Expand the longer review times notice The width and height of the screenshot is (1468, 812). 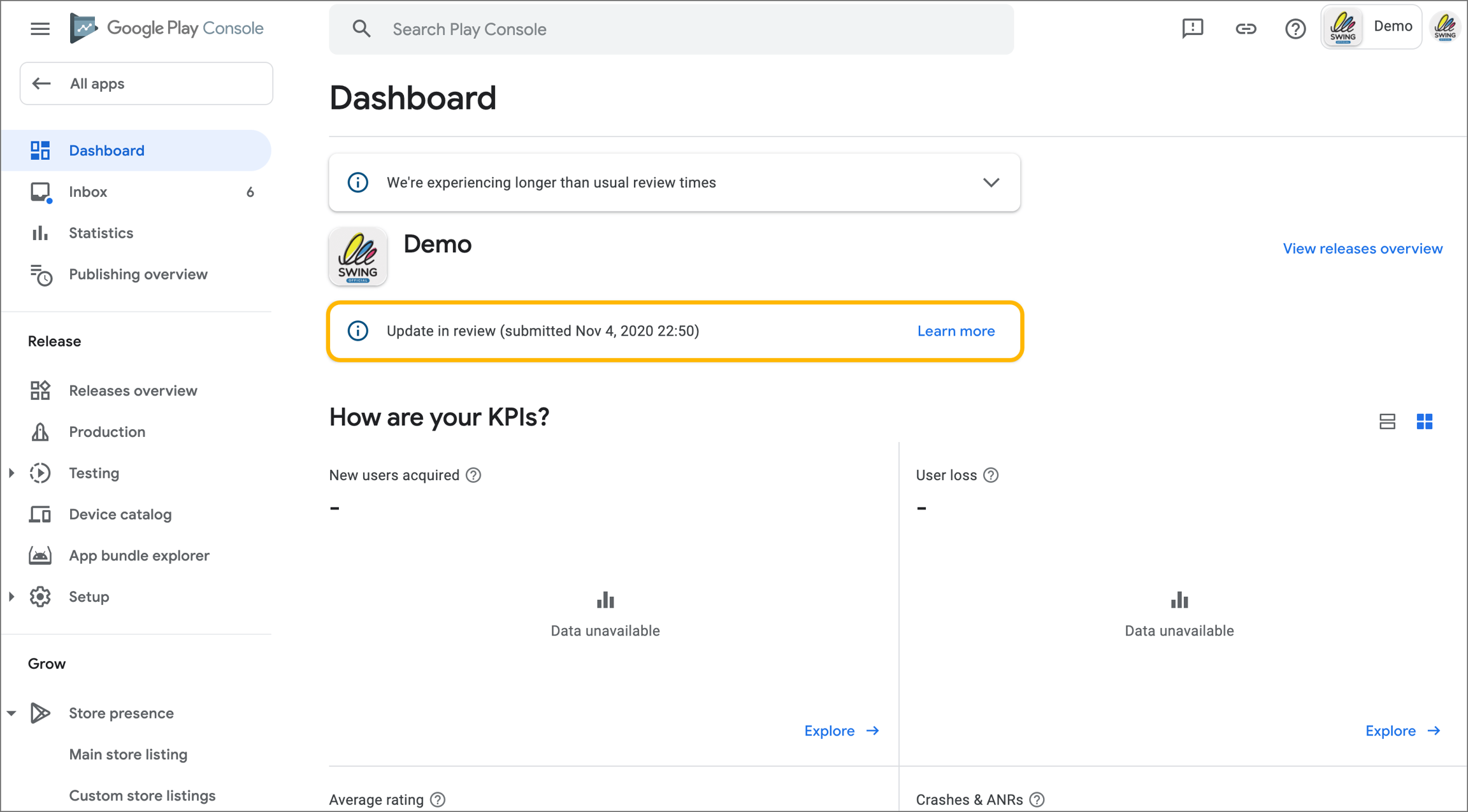[x=991, y=183]
